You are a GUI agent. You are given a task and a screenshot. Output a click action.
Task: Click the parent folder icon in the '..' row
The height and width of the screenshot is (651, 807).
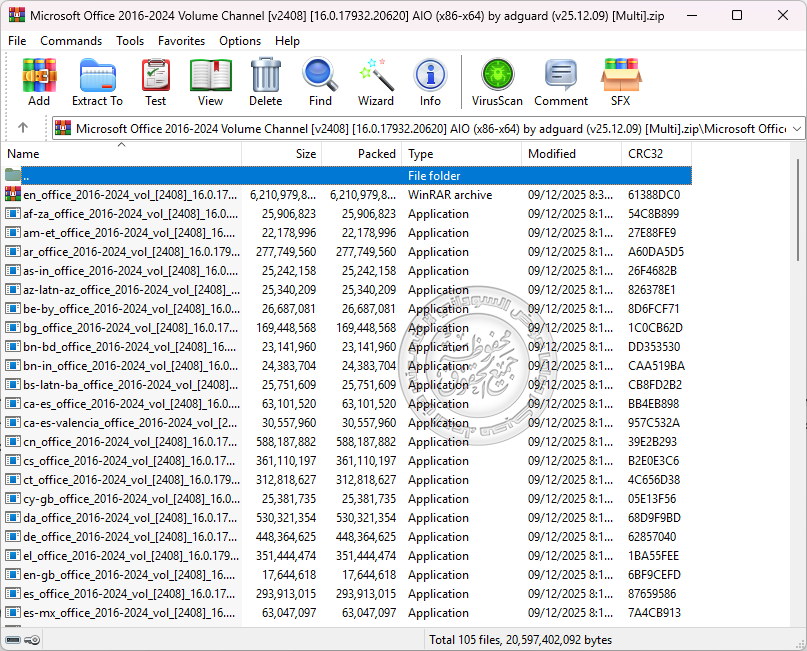13,175
